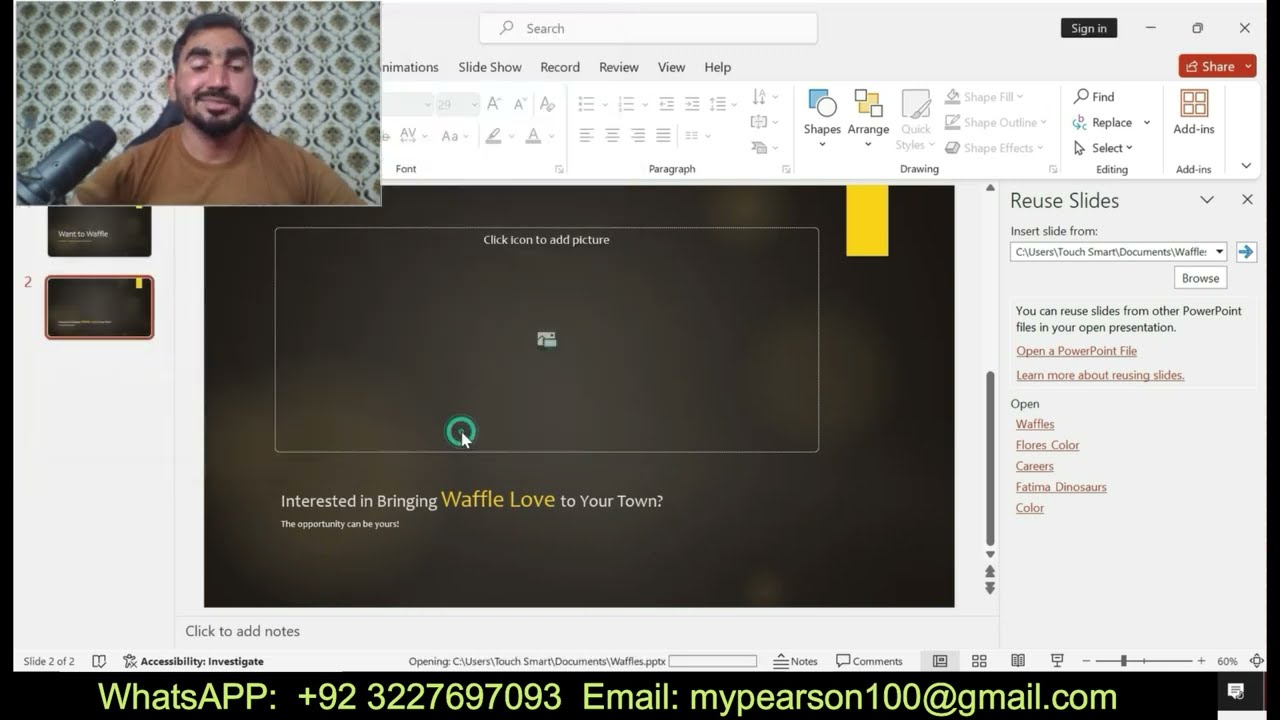Click Increase Font Size icon
Viewport: 1280px width, 720px height.
click(494, 104)
